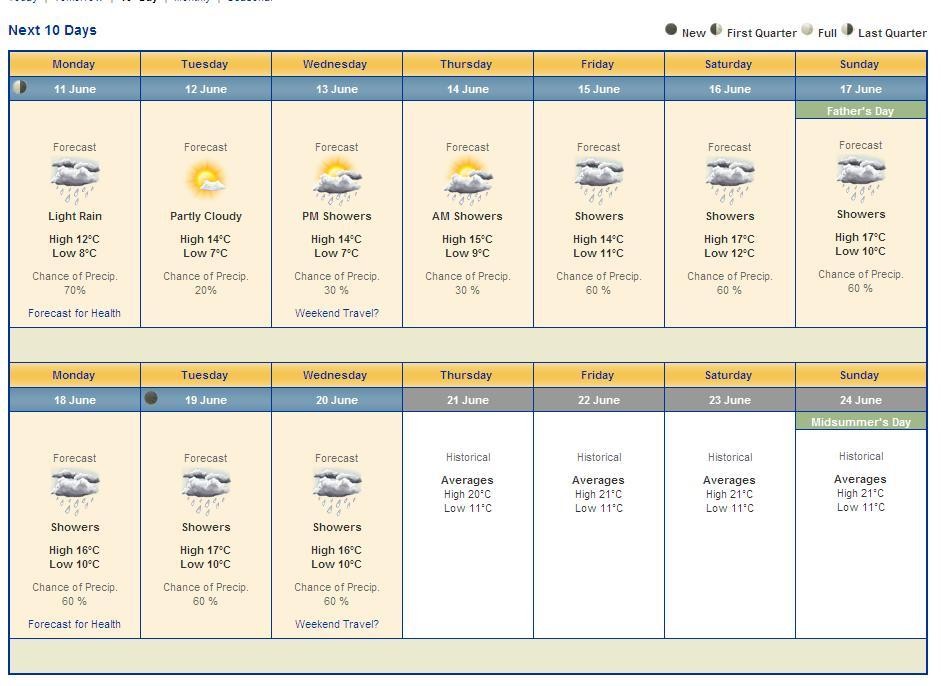
Task: Select the 11 June date header
Action: (75, 89)
